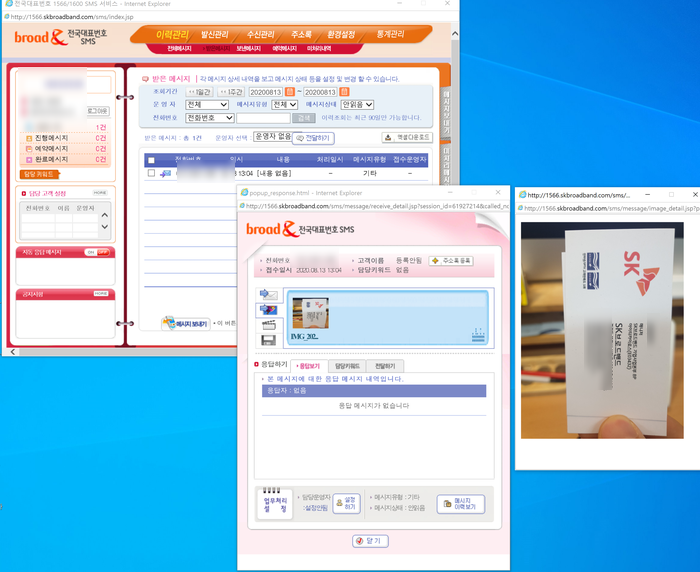This screenshot has width=700, height=572.
Task: Open the 환경설정 main menu
Action: coord(341,34)
